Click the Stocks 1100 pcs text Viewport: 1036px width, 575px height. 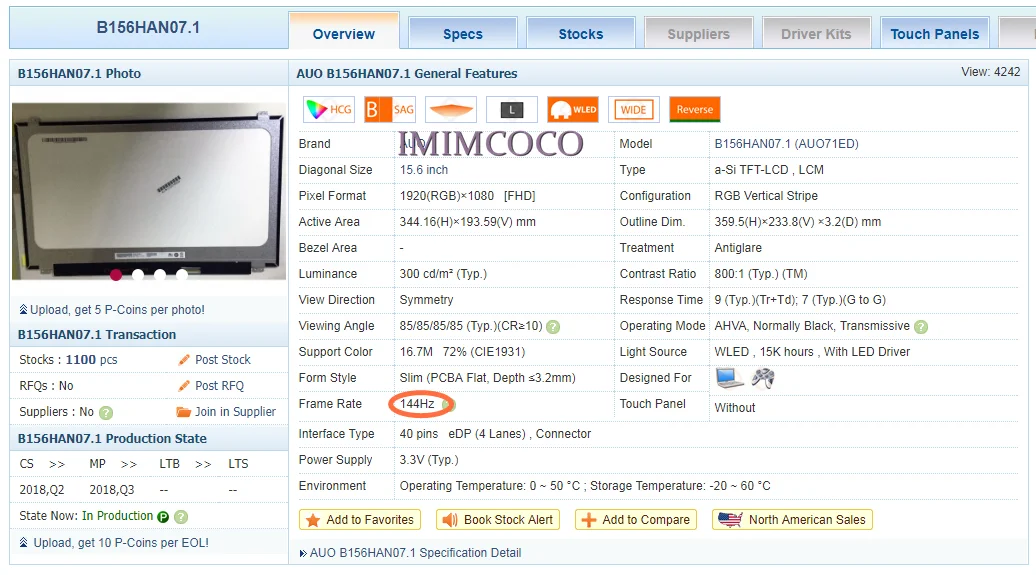click(68, 360)
